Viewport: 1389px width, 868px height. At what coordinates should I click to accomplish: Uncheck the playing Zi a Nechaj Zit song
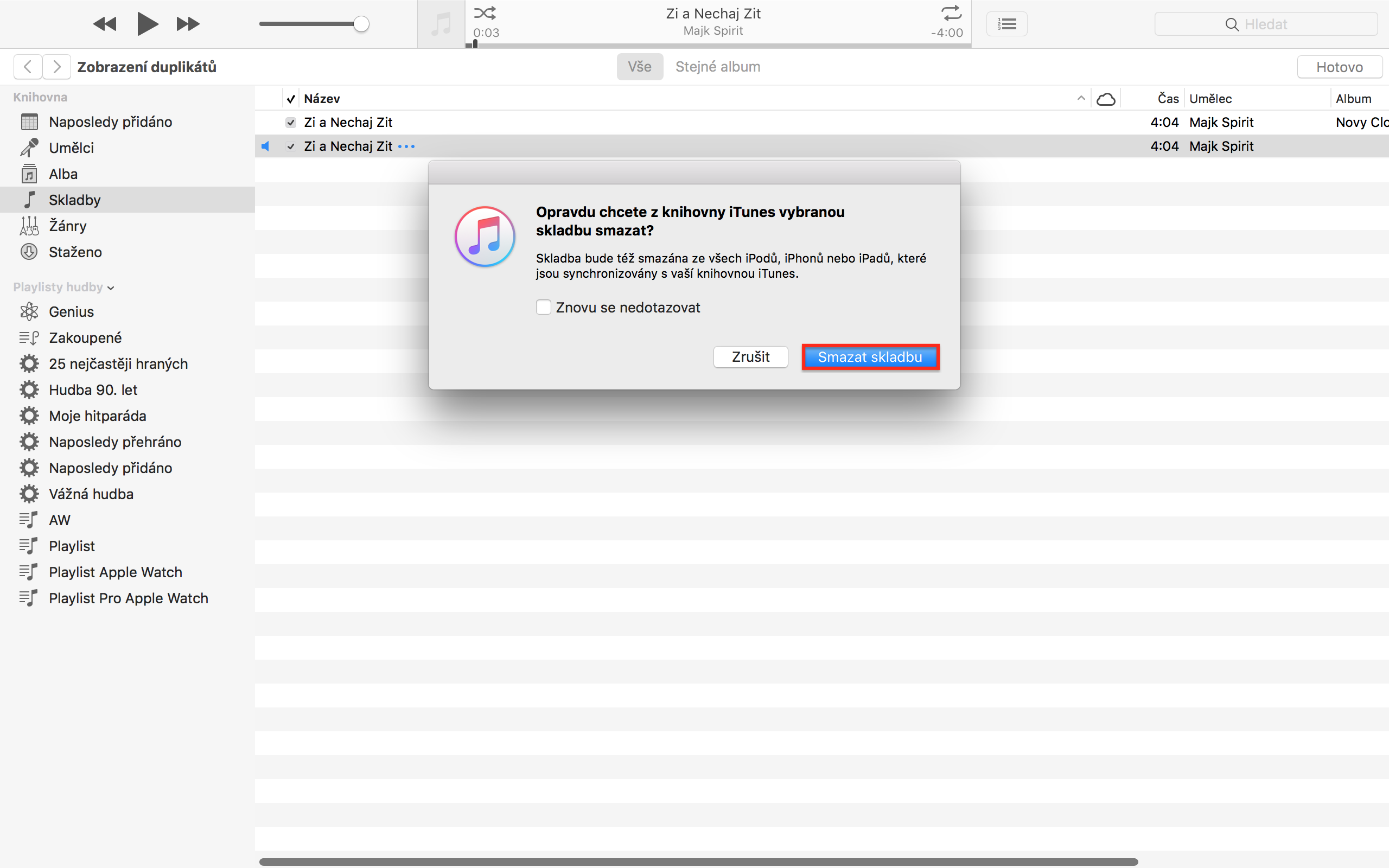pos(290,146)
